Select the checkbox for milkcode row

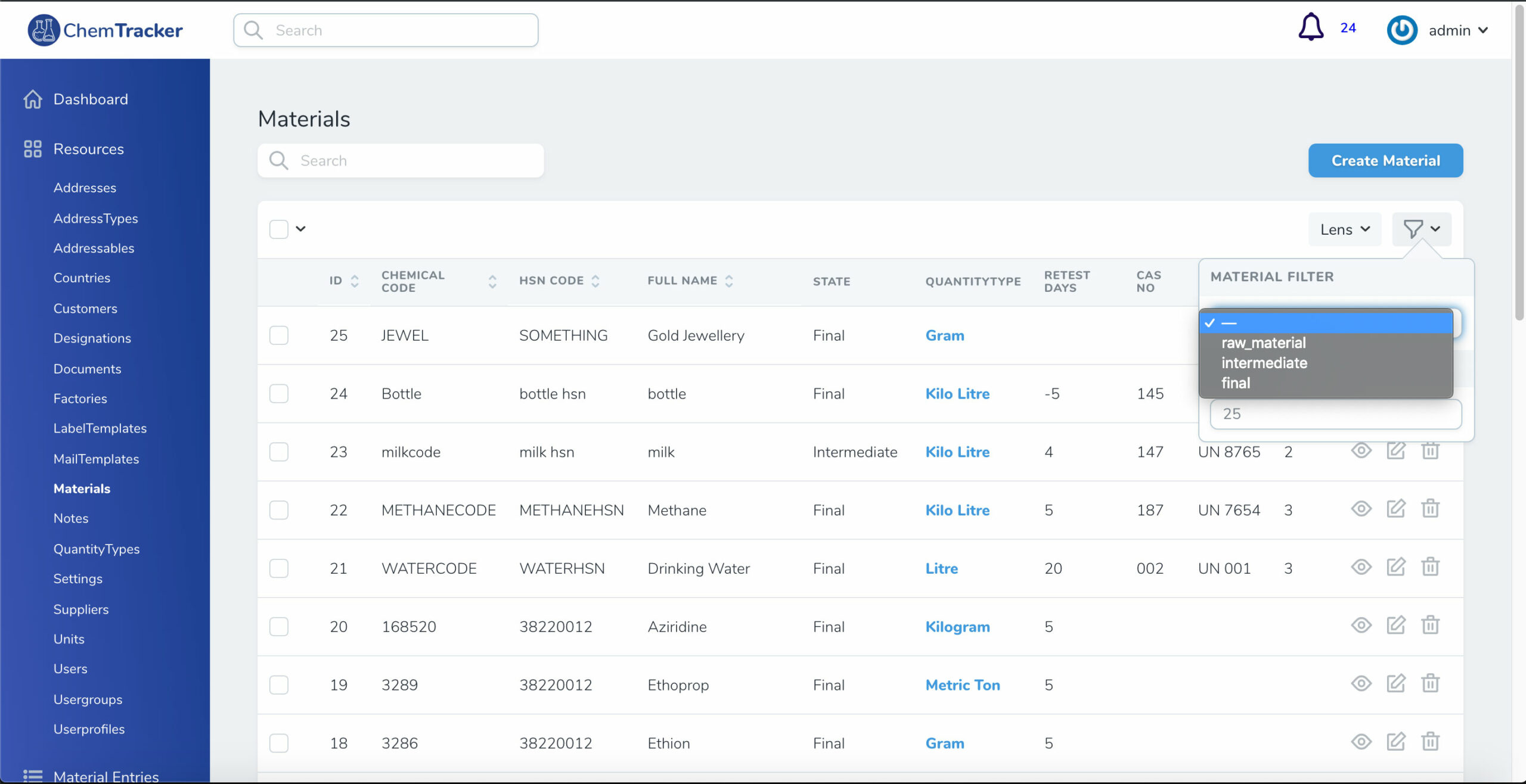point(279,452)
